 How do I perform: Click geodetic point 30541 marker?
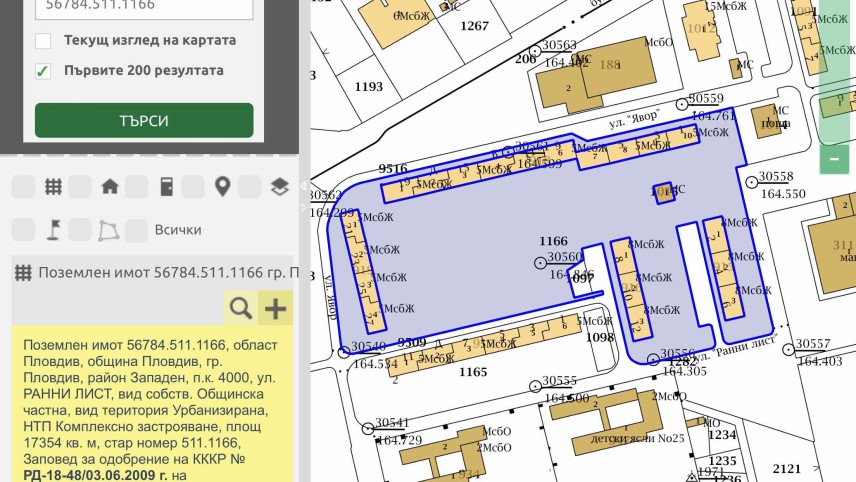click(368, 429)
